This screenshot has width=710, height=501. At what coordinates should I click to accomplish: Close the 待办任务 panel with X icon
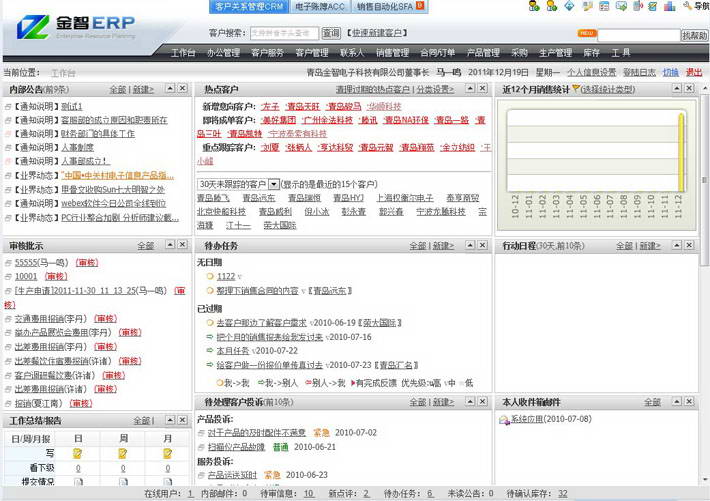tap(483, 245)
